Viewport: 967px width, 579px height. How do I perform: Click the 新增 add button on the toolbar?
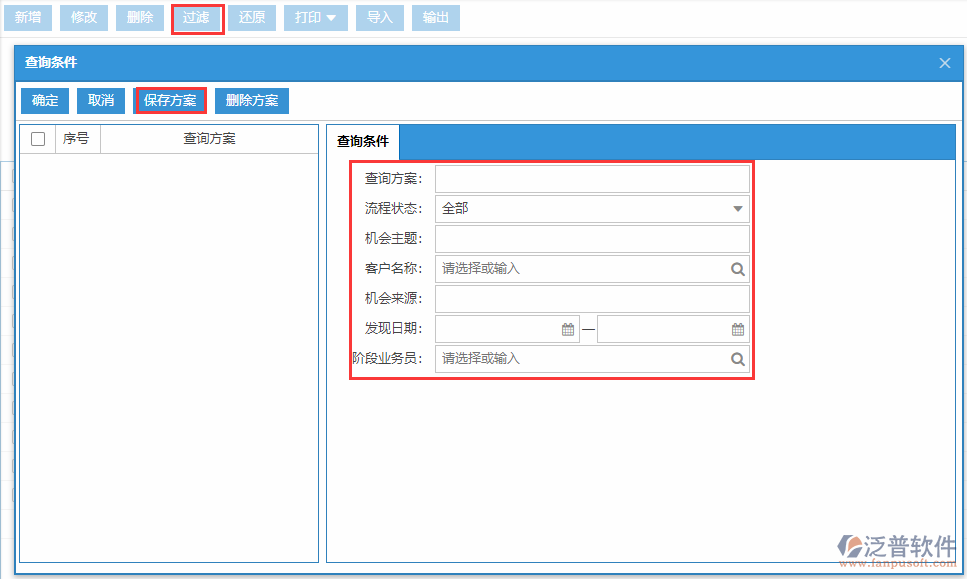pyautogui.click(x=28, y=17)
